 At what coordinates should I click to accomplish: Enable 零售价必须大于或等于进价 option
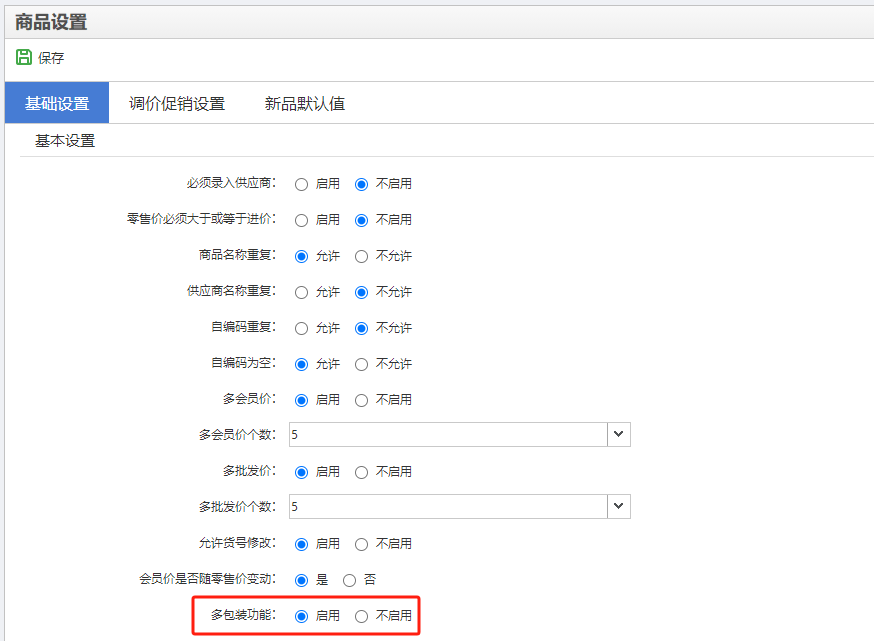click(301, 220)
